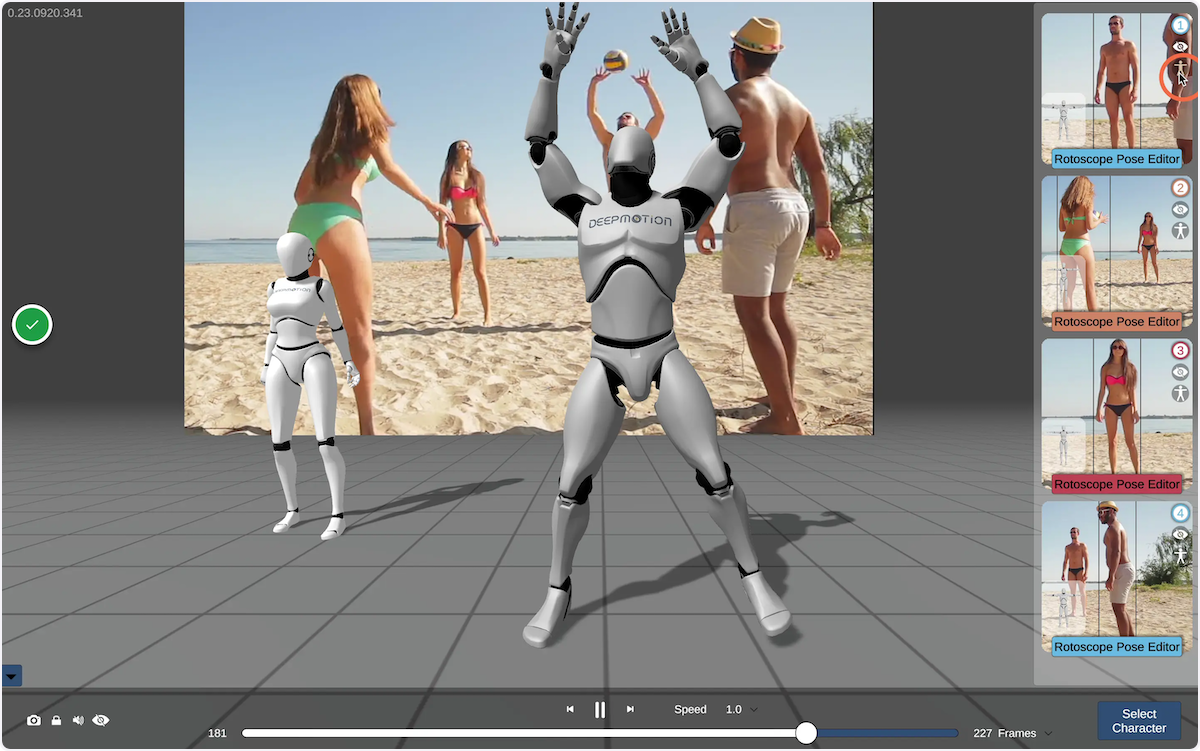
Task: Toggle the camera lock icon
Action: tap(56, 720)
